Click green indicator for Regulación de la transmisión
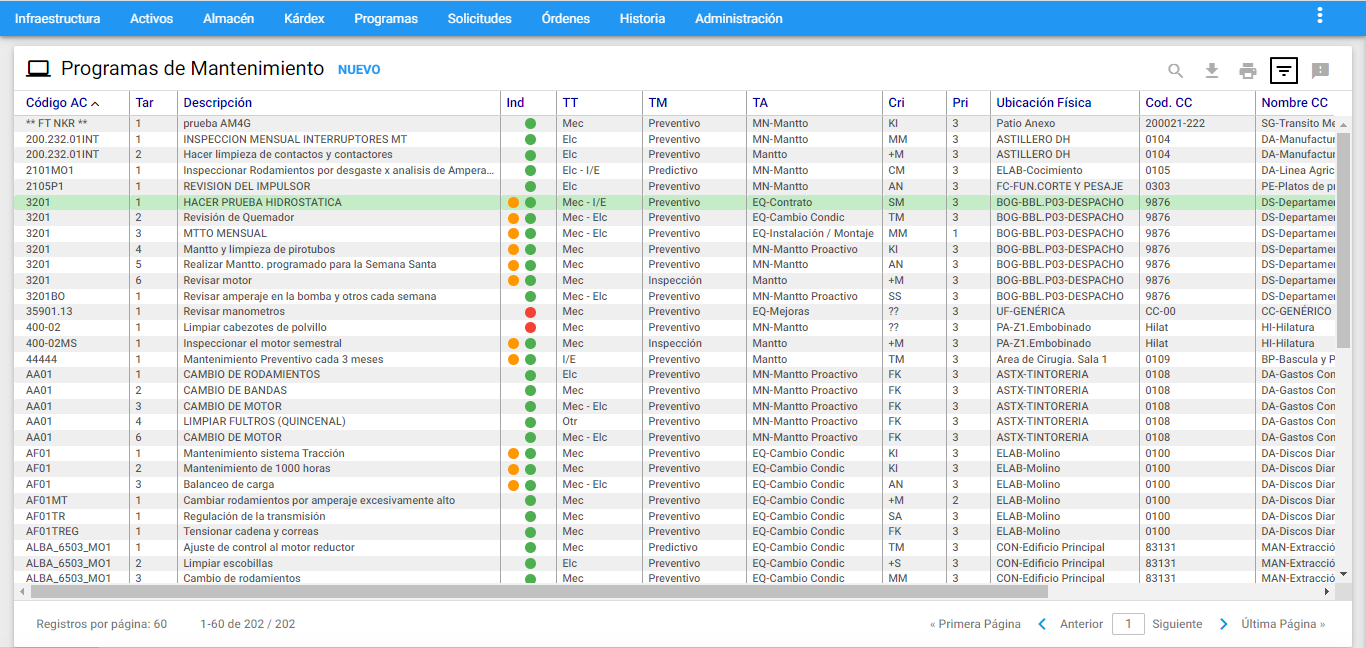The height and width of the screenshot is (648, 1366). click(530, 516)
